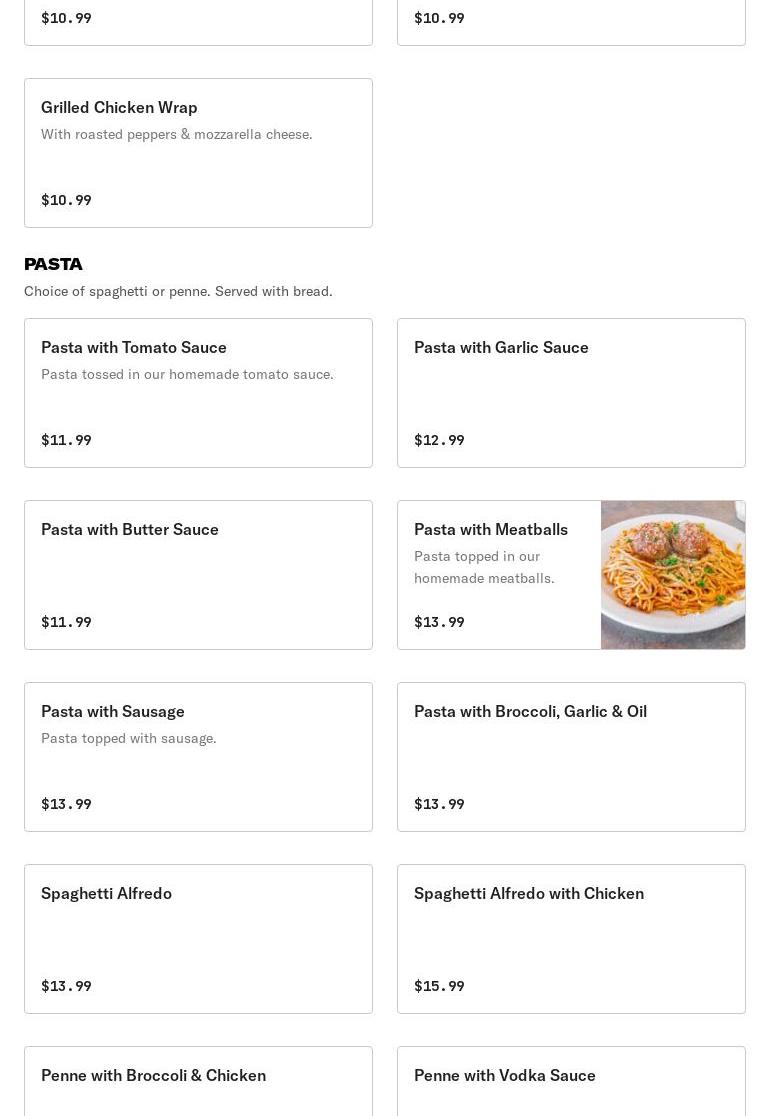Screen dimensions: 770x1116
Task: Click the roasted peppers & mozzarella description
Action: tap(176, 134)
